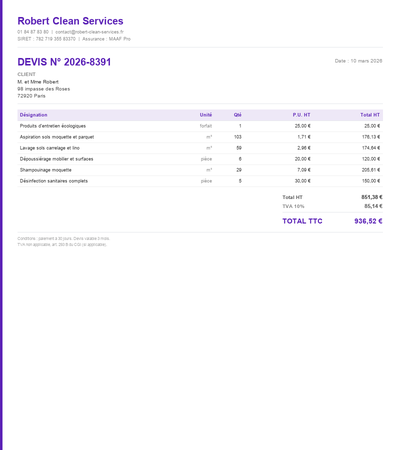Click the Désignation column header
Screen dimensions: 400x450
click(x=33, y=115)
